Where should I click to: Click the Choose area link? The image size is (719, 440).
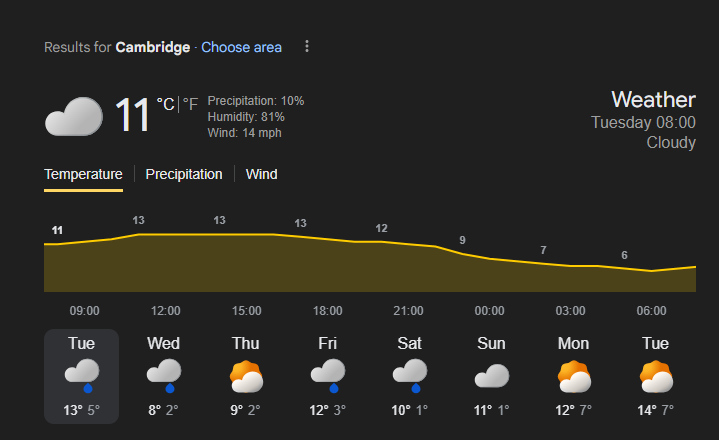(x=242, y=47)
